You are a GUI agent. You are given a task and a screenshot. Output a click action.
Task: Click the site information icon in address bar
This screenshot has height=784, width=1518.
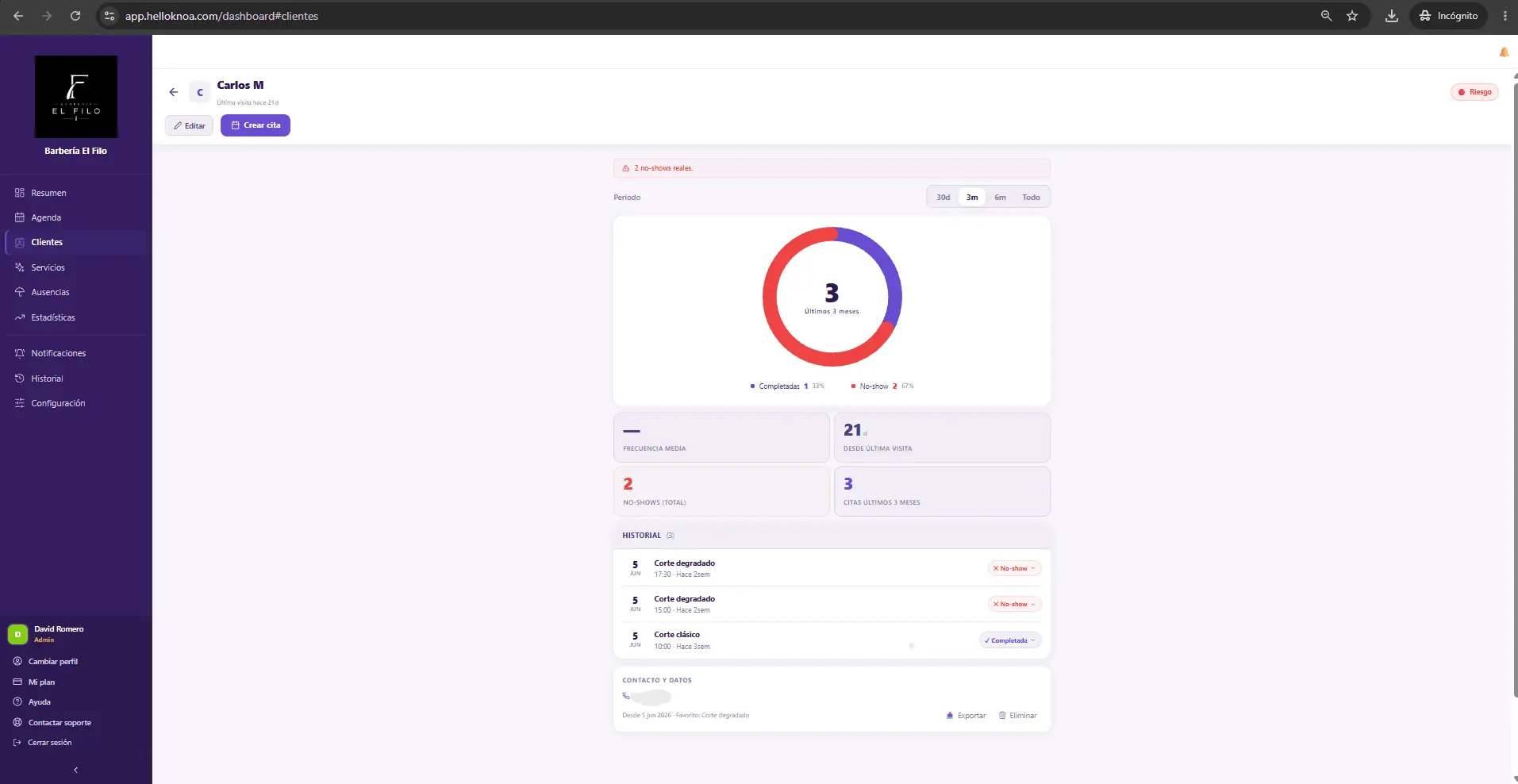tap(110, 16)
